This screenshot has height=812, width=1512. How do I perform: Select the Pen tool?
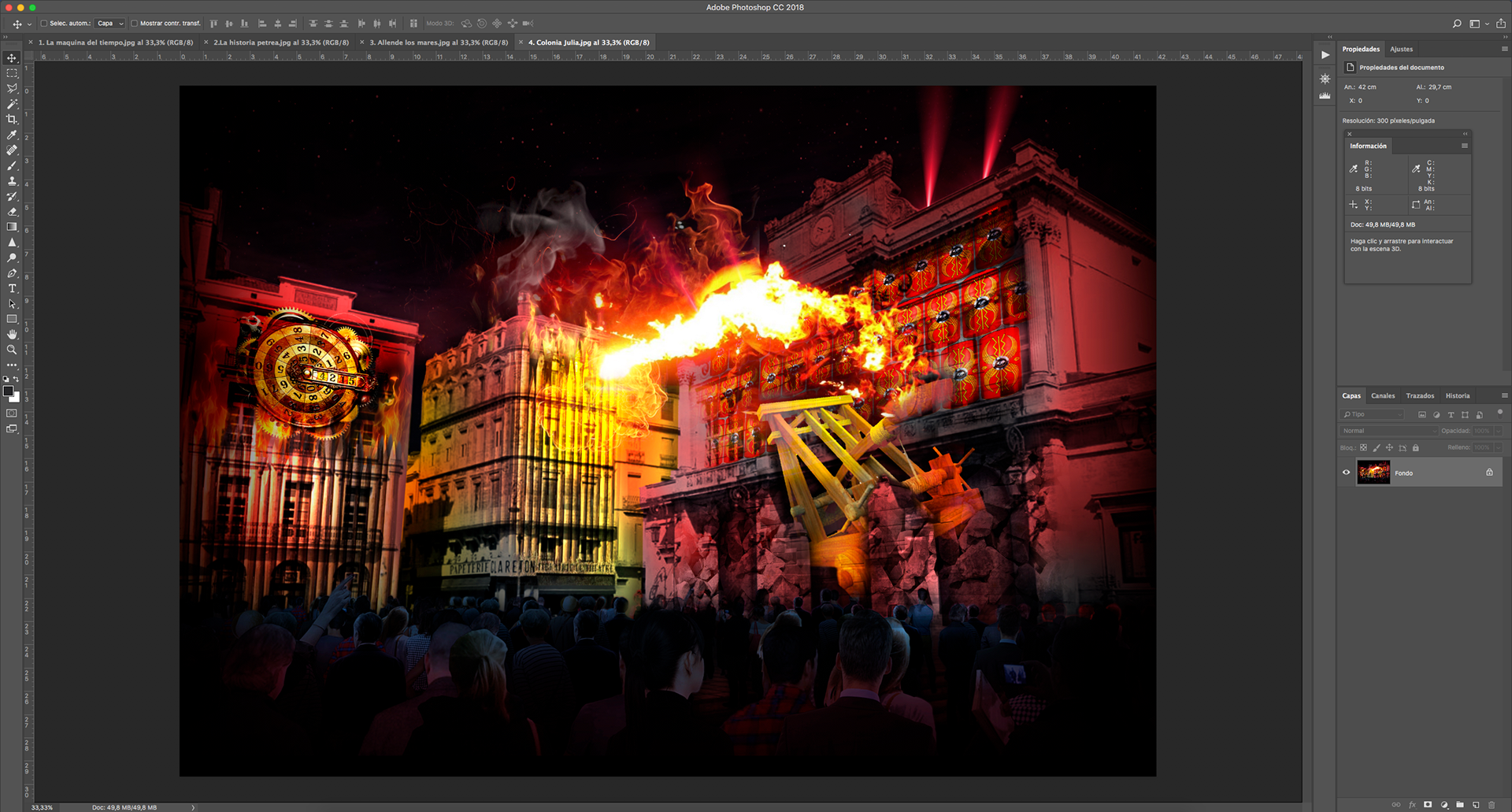[12, 273]
